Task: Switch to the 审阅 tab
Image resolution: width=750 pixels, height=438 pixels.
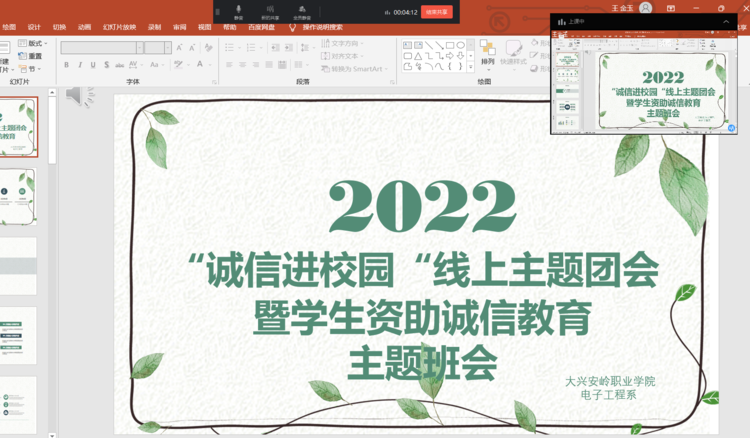Action: pos(180,27)
